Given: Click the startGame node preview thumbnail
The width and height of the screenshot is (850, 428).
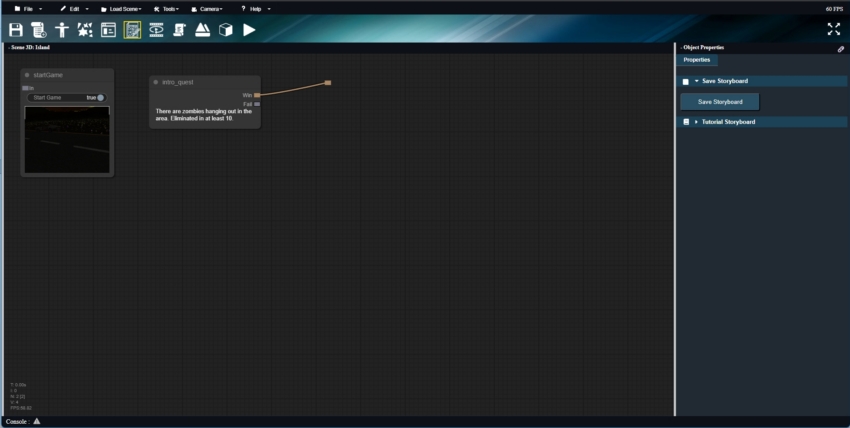Looking at the screenshot, I should [67, 140].
